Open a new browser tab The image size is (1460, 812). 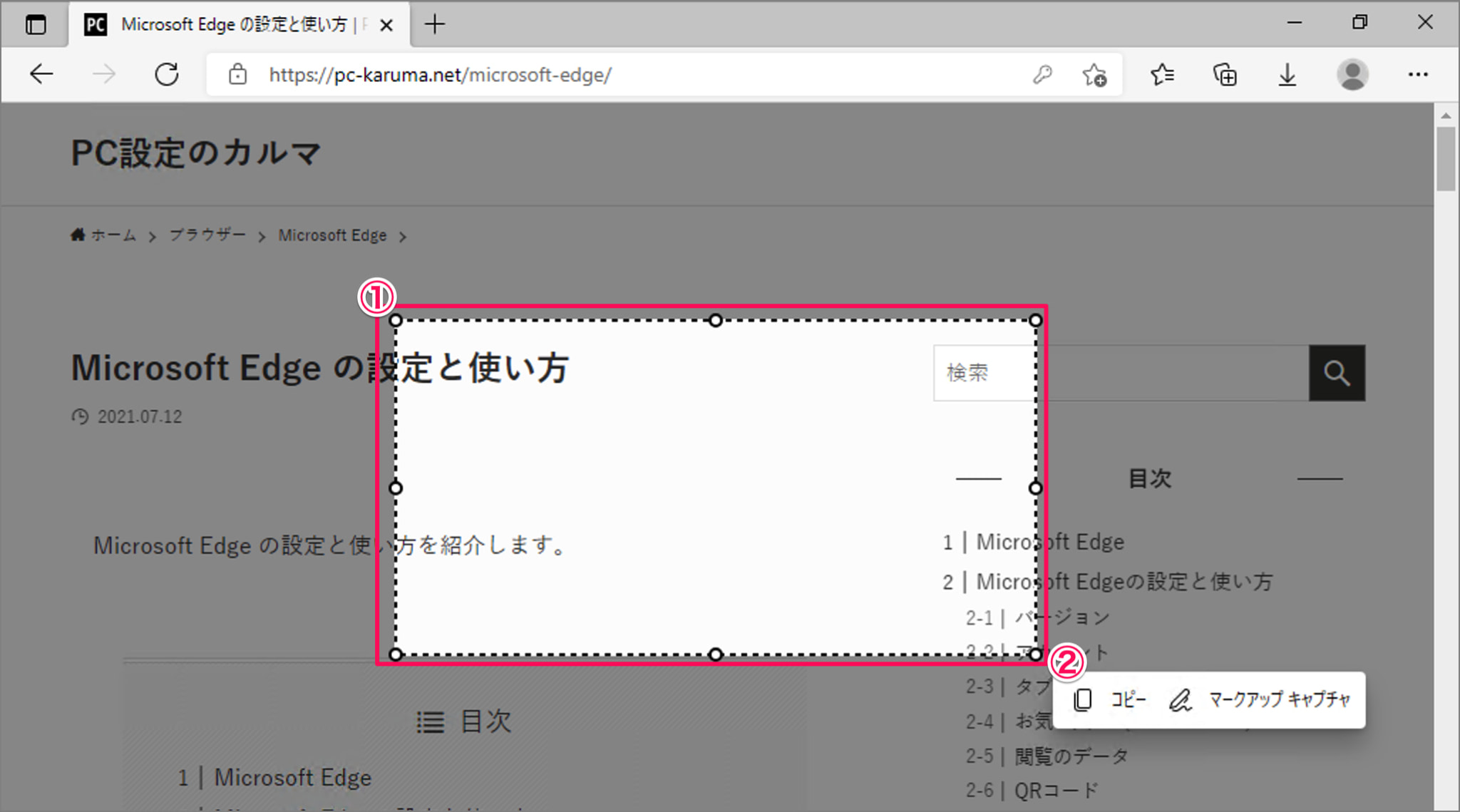point(434,24)
